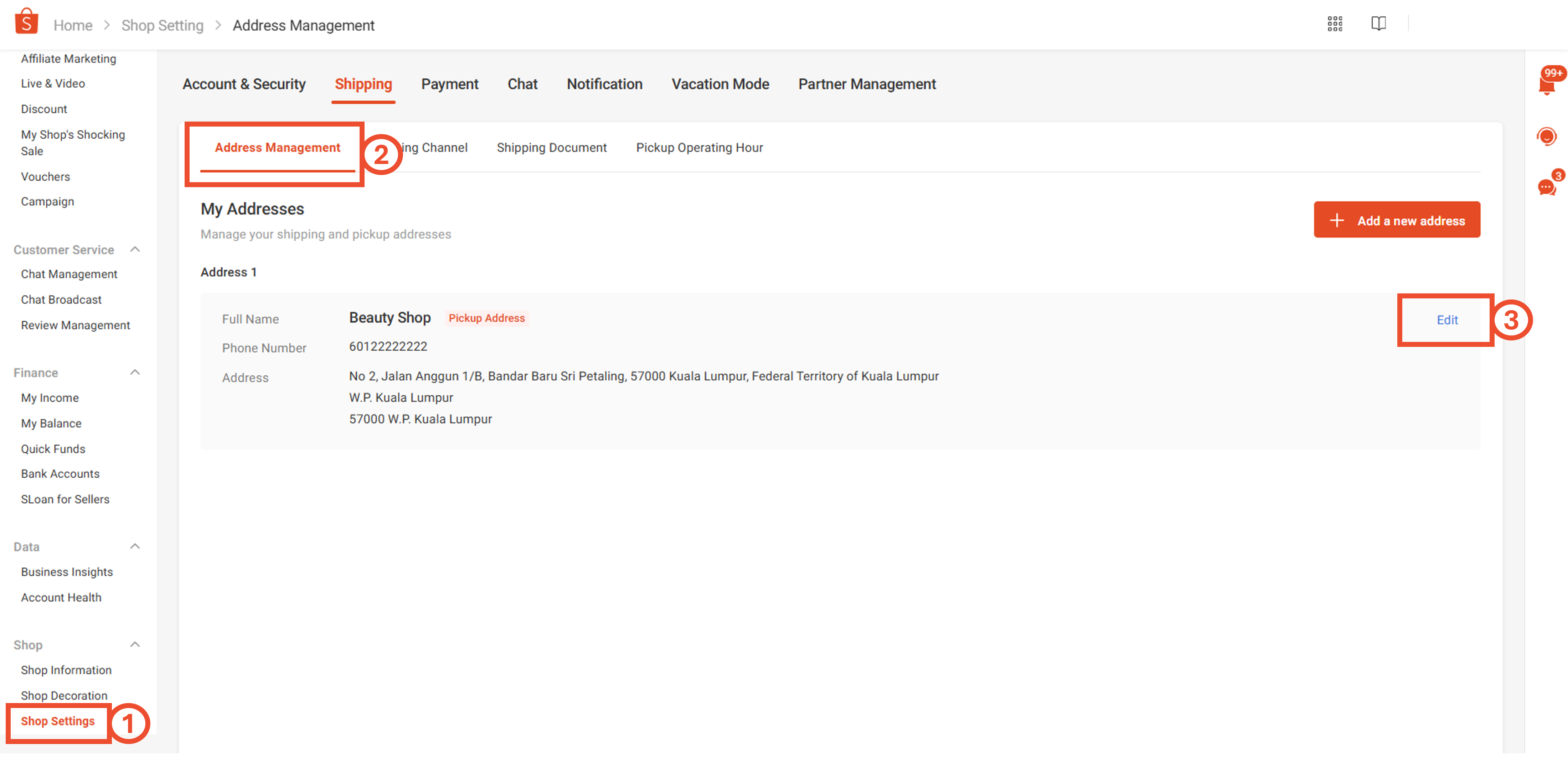Open the chat bubble icon with 3 badge
The width and height of the screenshot is (1568, 759).
[x=1546, y=186]
